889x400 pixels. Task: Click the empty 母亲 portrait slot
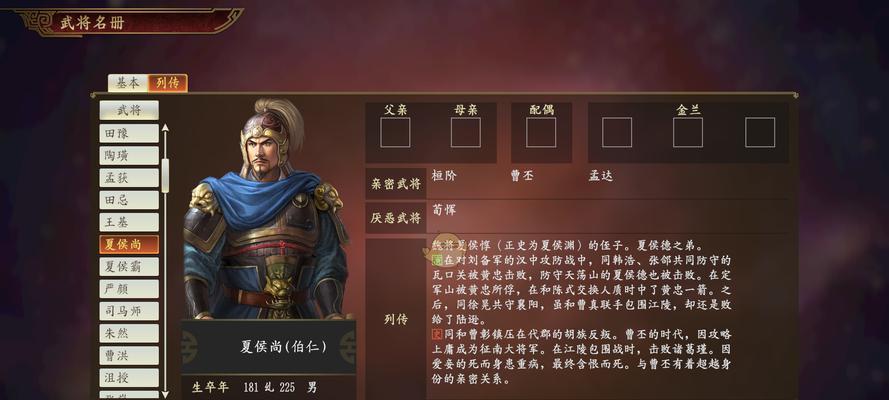(465, 132)
